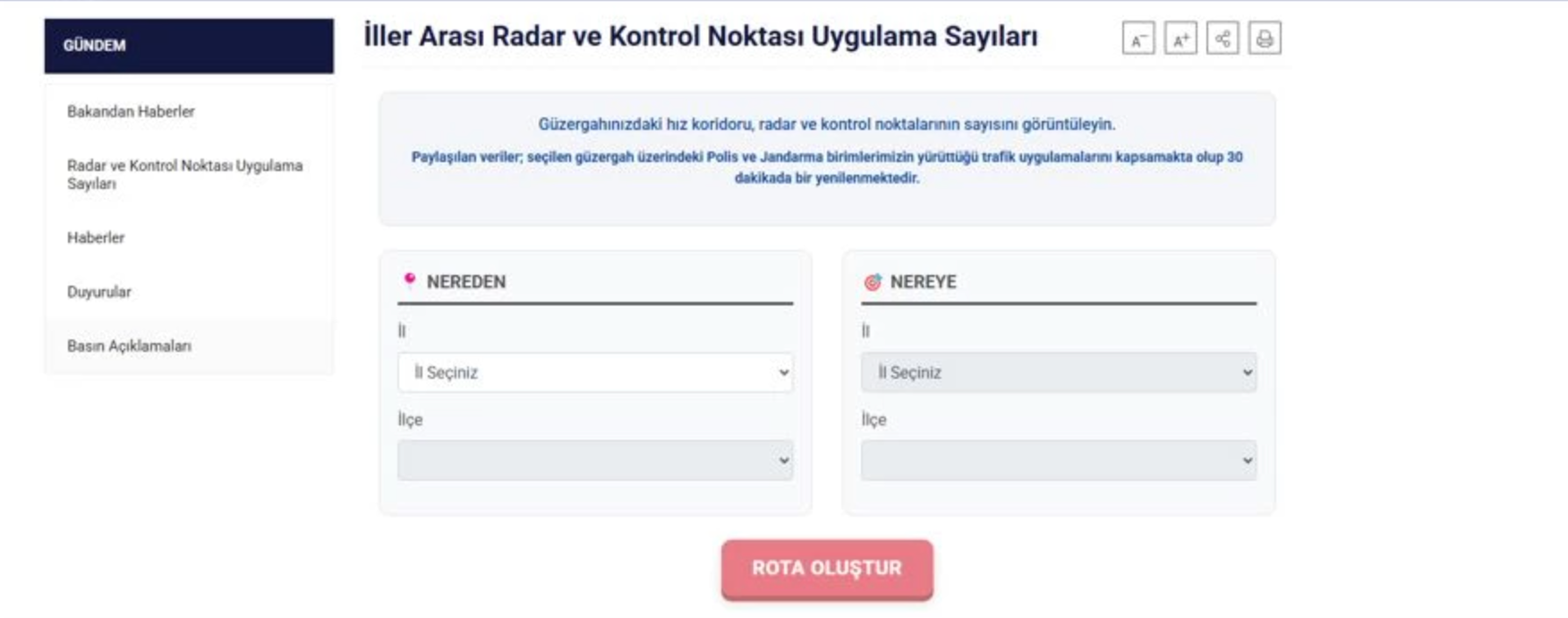Viewport: 1568px width, 618px height.
Task: Click the NEREDEN section heading
Action: tap(465, 282)
